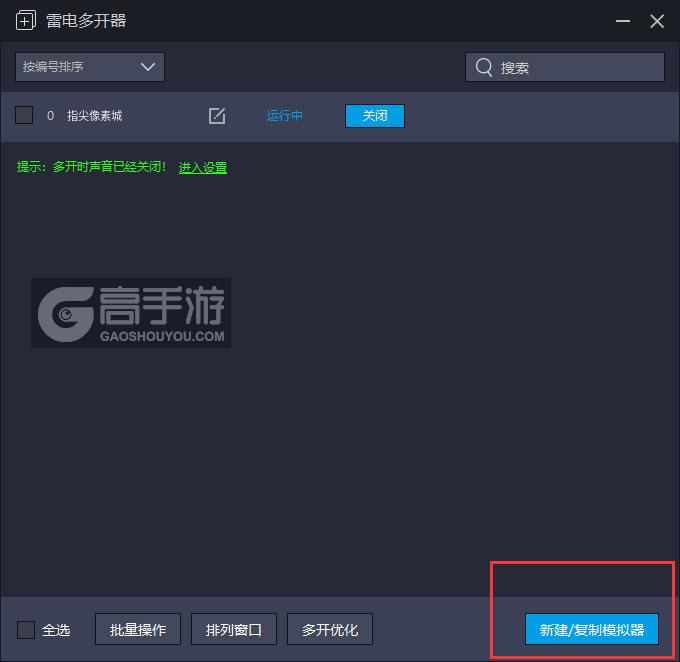Click the 提示: 多开时声音已经关闭! message
The width and height of the screenshot is (680, 662).
click(91, 167)
